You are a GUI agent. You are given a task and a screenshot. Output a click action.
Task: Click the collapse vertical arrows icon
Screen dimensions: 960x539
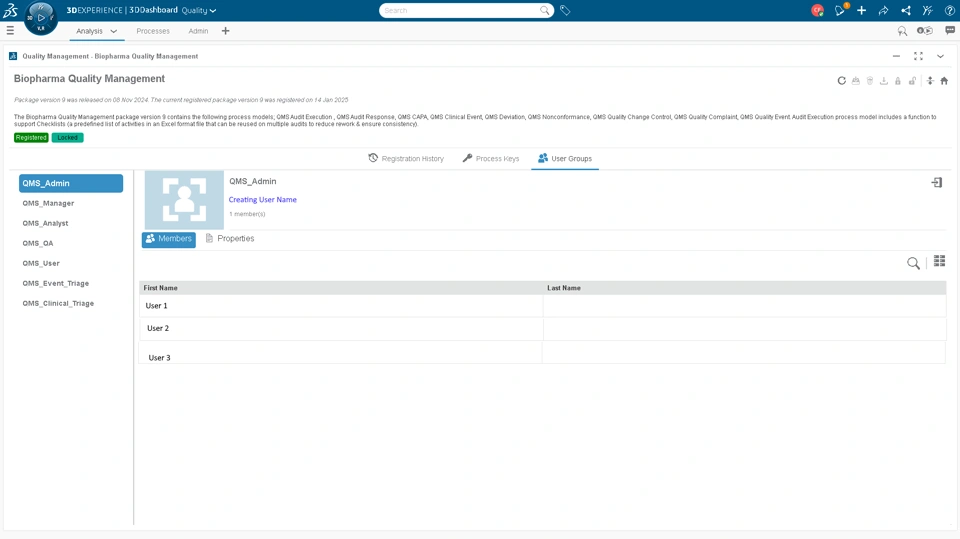[x=930, y=81]
